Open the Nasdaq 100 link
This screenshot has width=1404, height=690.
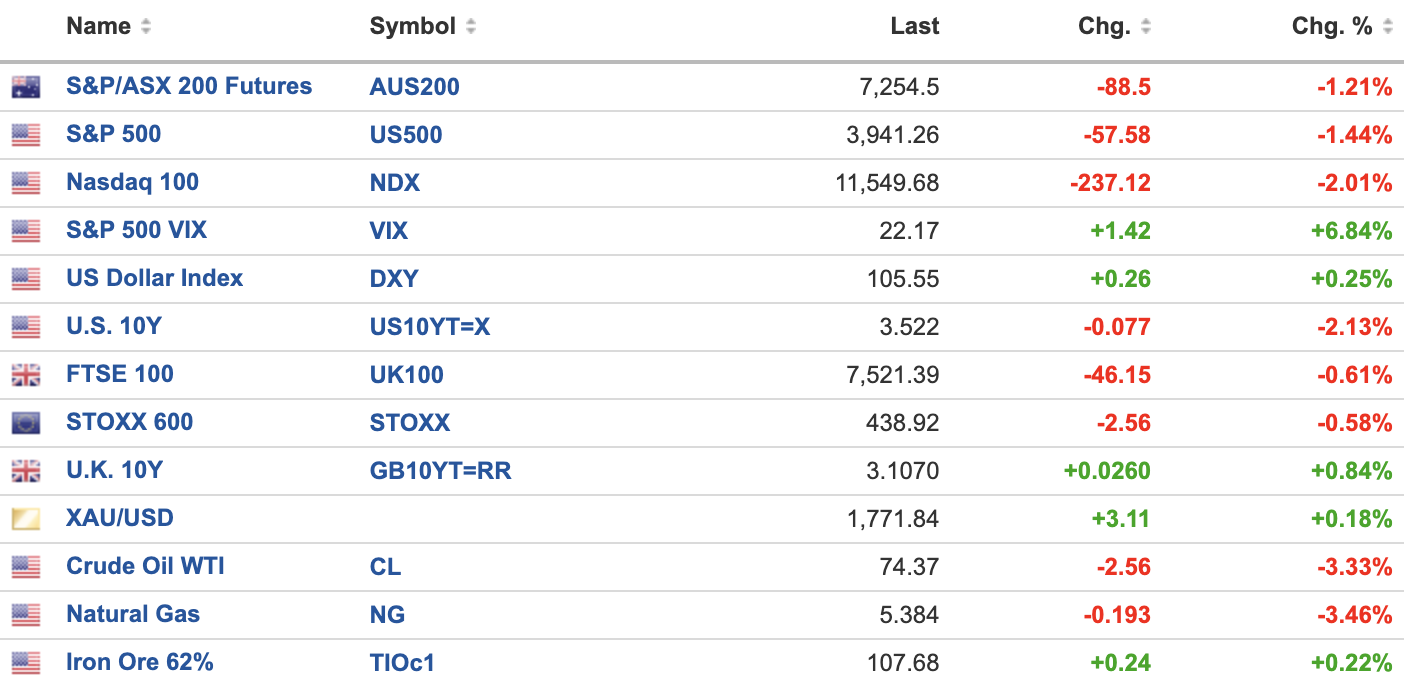(132, 182)
